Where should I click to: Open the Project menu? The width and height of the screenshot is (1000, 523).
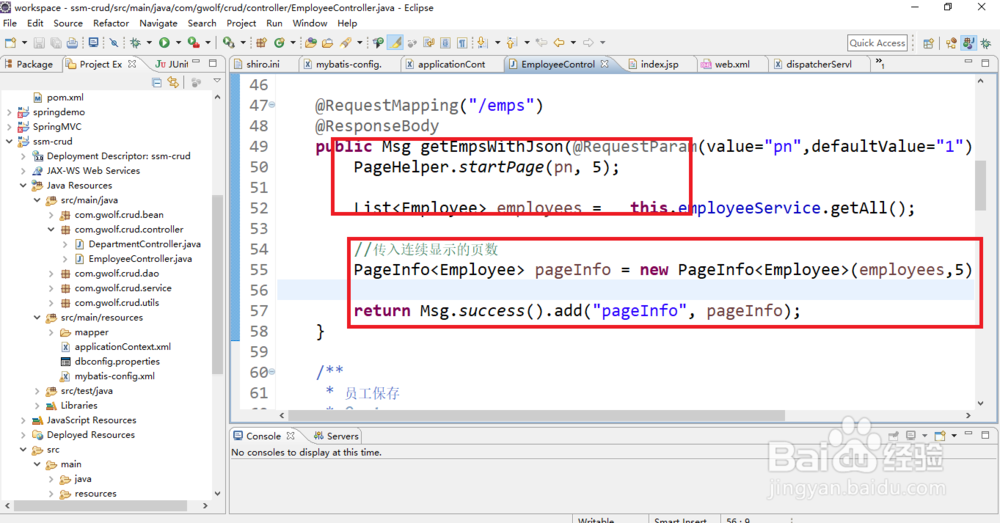[241, 23]
